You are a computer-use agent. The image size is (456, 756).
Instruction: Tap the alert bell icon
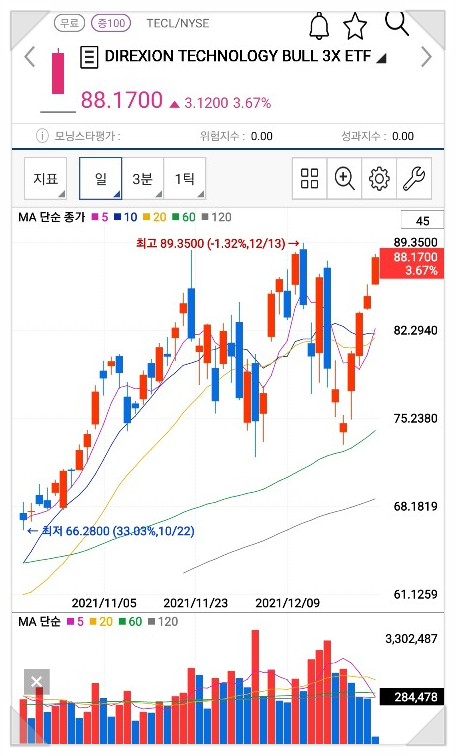click(319, 26)
